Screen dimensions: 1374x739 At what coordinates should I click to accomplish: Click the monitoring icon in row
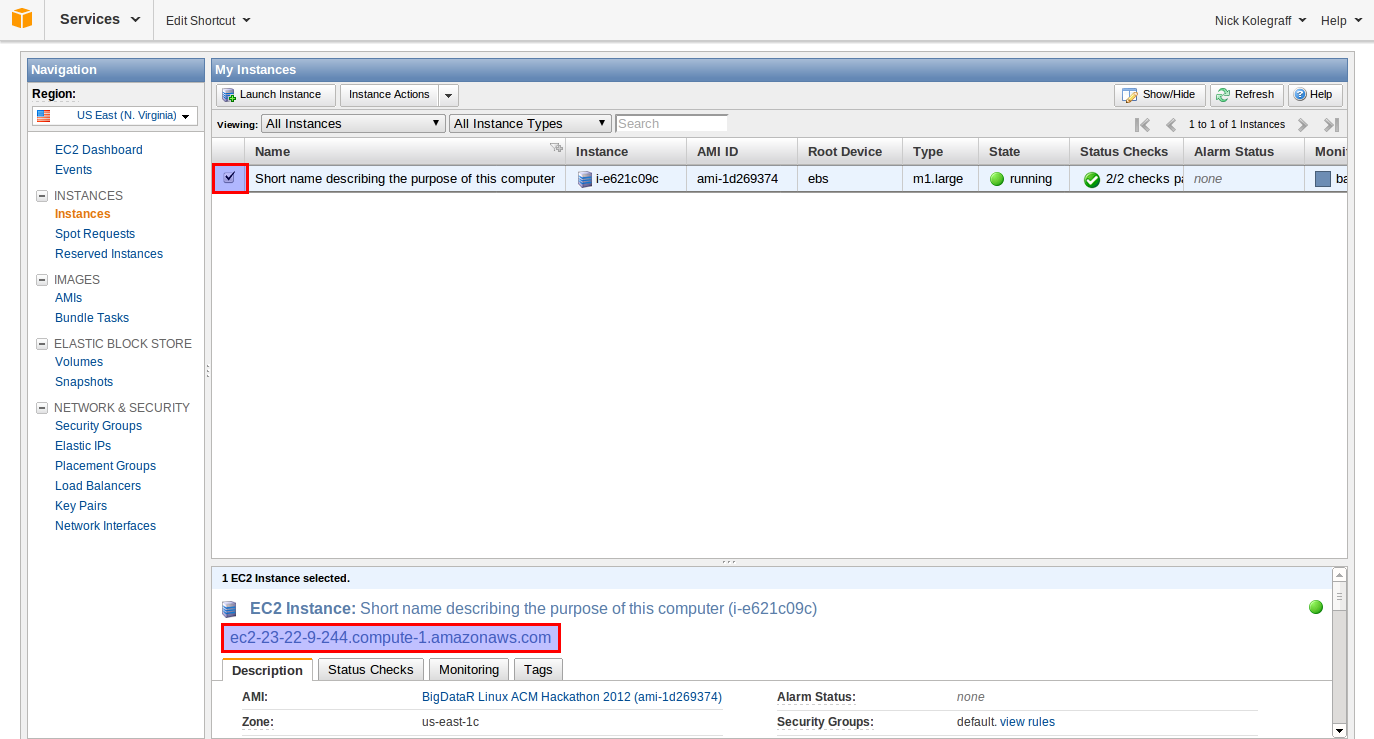click(1323, 179)
